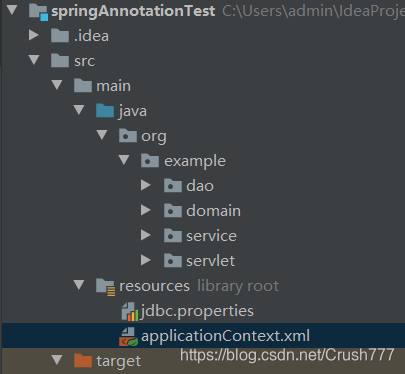Select the src folder label
This screenshot has width=405, height=374.
(85, 61)
